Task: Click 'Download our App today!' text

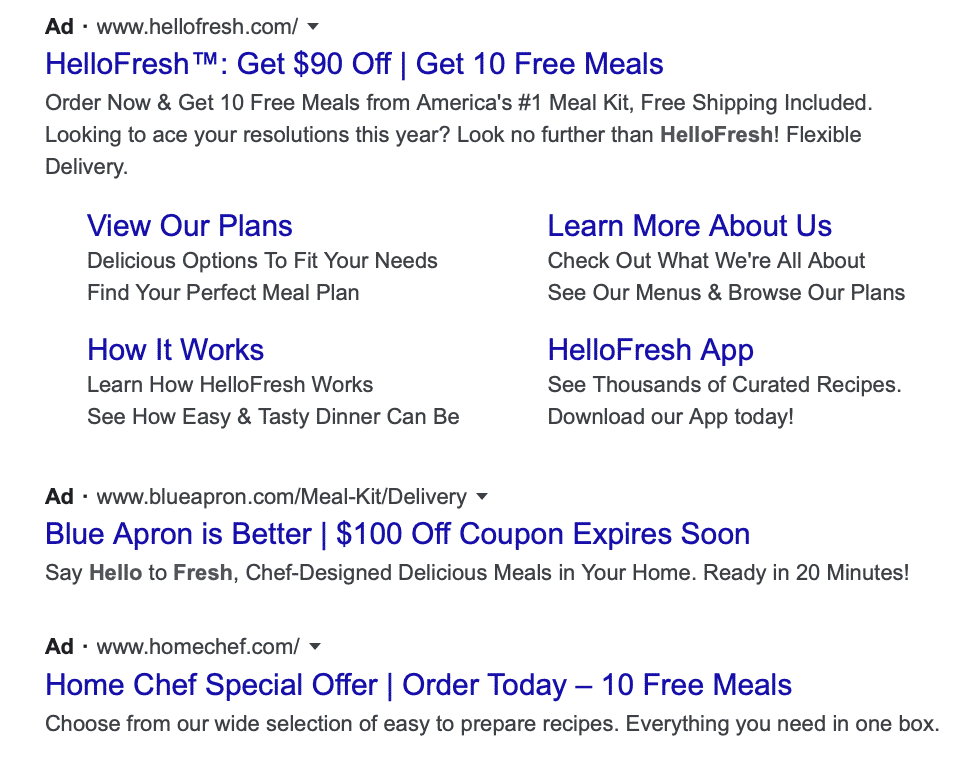Action: 671,417
